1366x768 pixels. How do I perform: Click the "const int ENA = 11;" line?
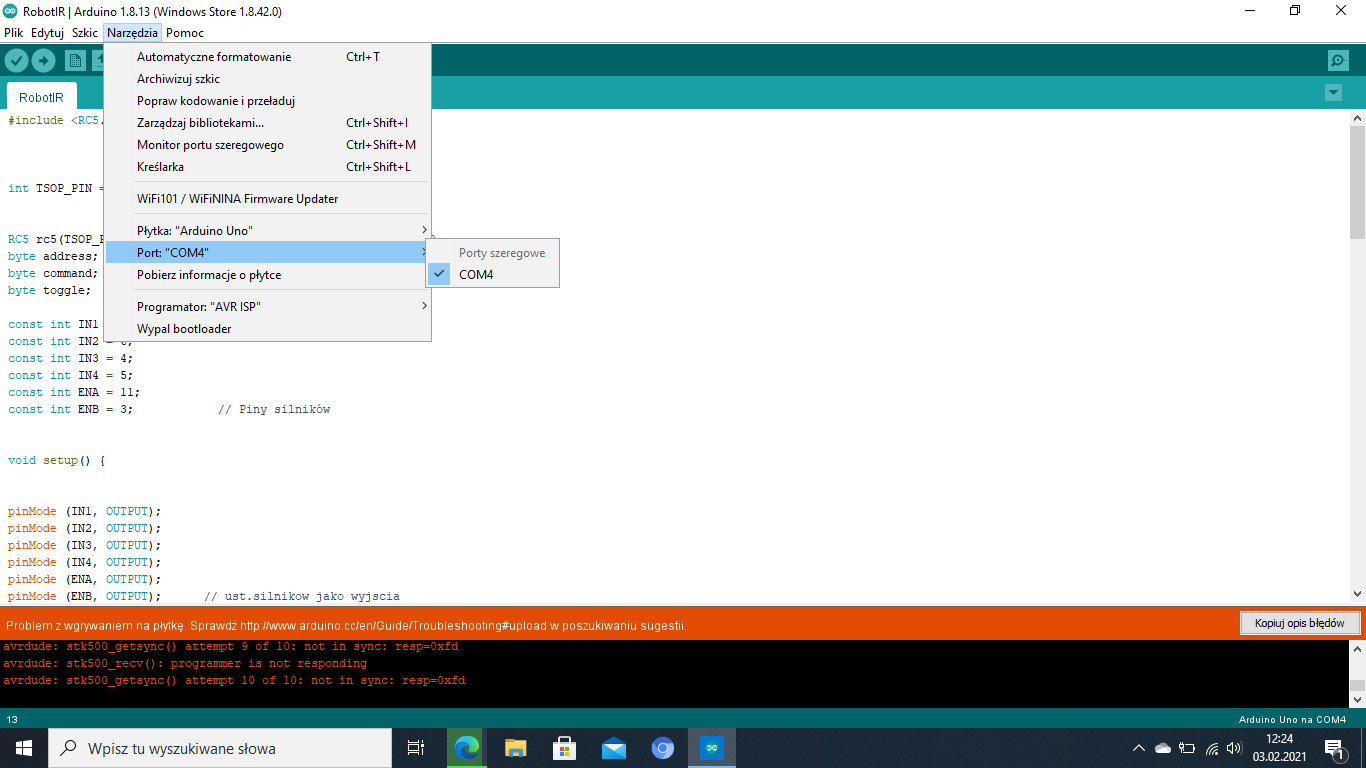(x=74, y=393)
